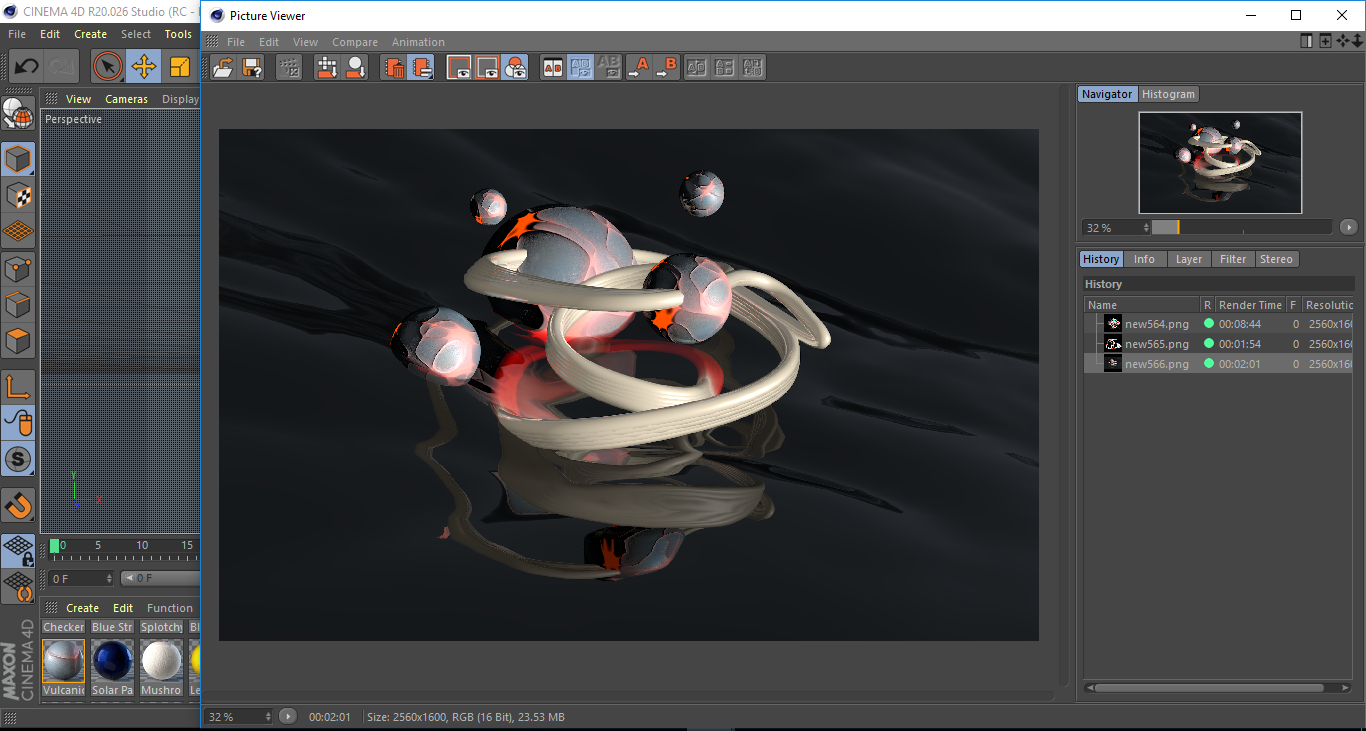Click the Name column header in History
Image resolution: width=1366 pixels, height=731 pixels.
point(1142,305)
